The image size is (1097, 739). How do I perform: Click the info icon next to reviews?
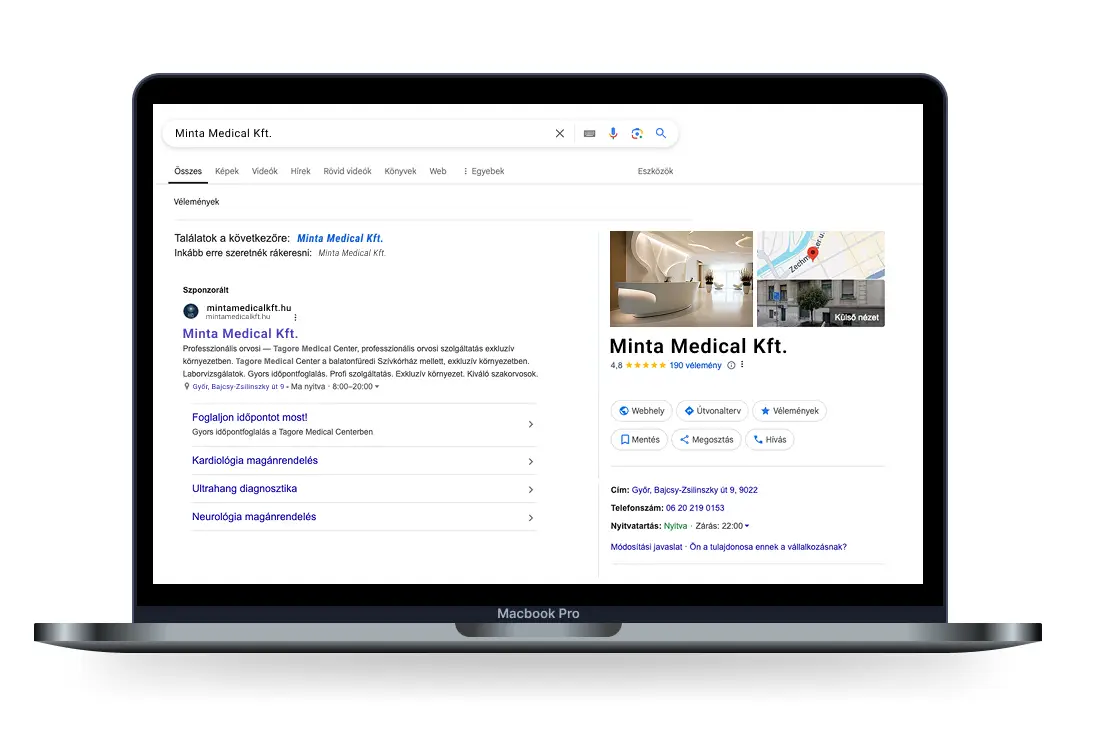click(731, 366)
